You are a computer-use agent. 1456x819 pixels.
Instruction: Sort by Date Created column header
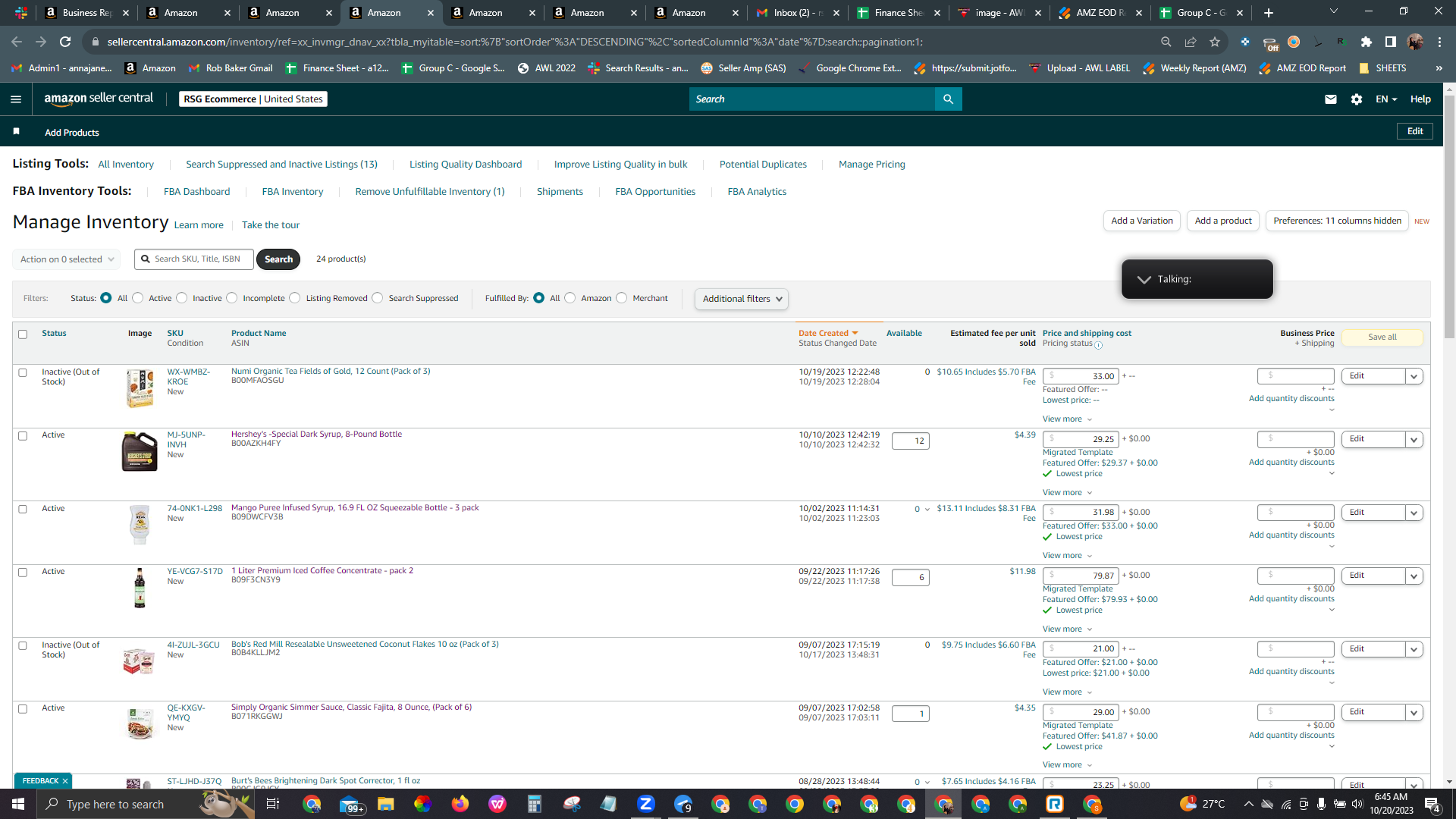click(x=828, y=334)
